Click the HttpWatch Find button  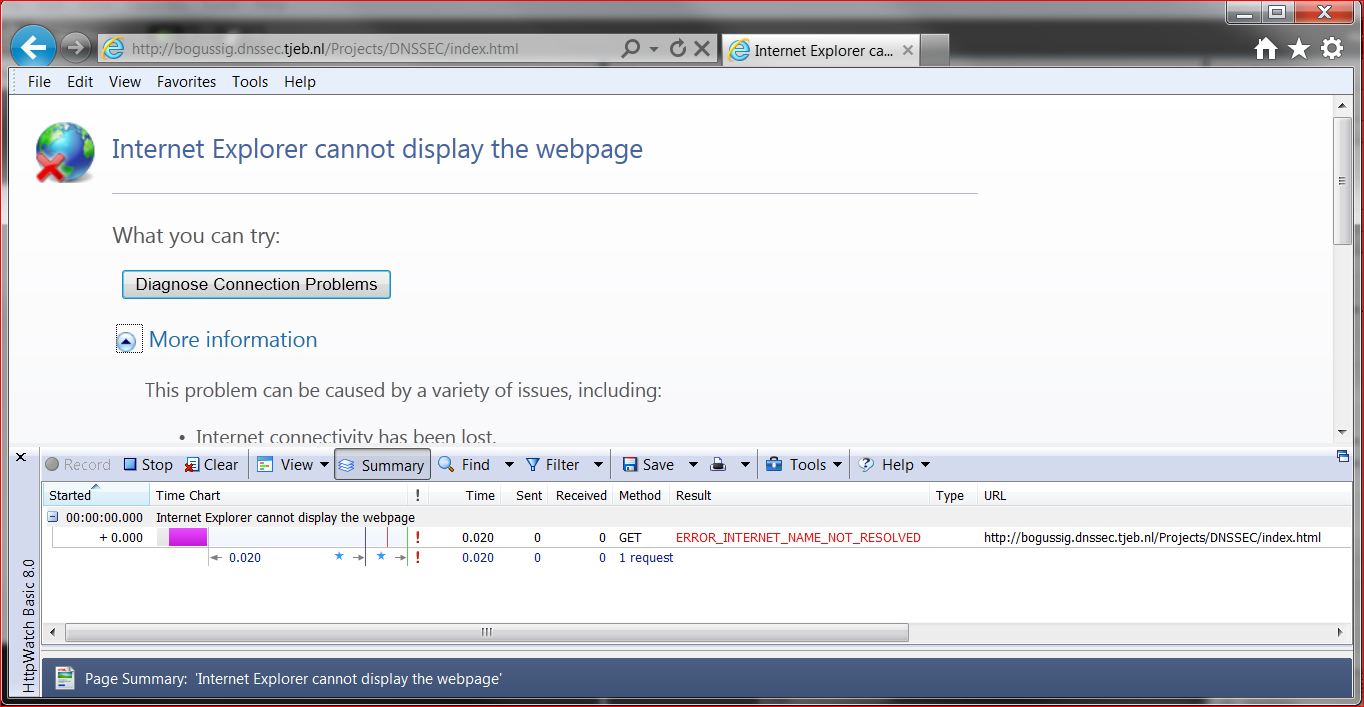[465, 465]
